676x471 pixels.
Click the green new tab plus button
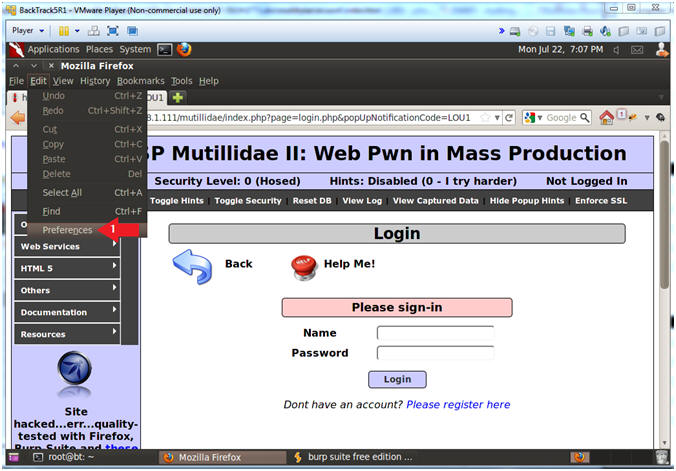coord(178,98)
